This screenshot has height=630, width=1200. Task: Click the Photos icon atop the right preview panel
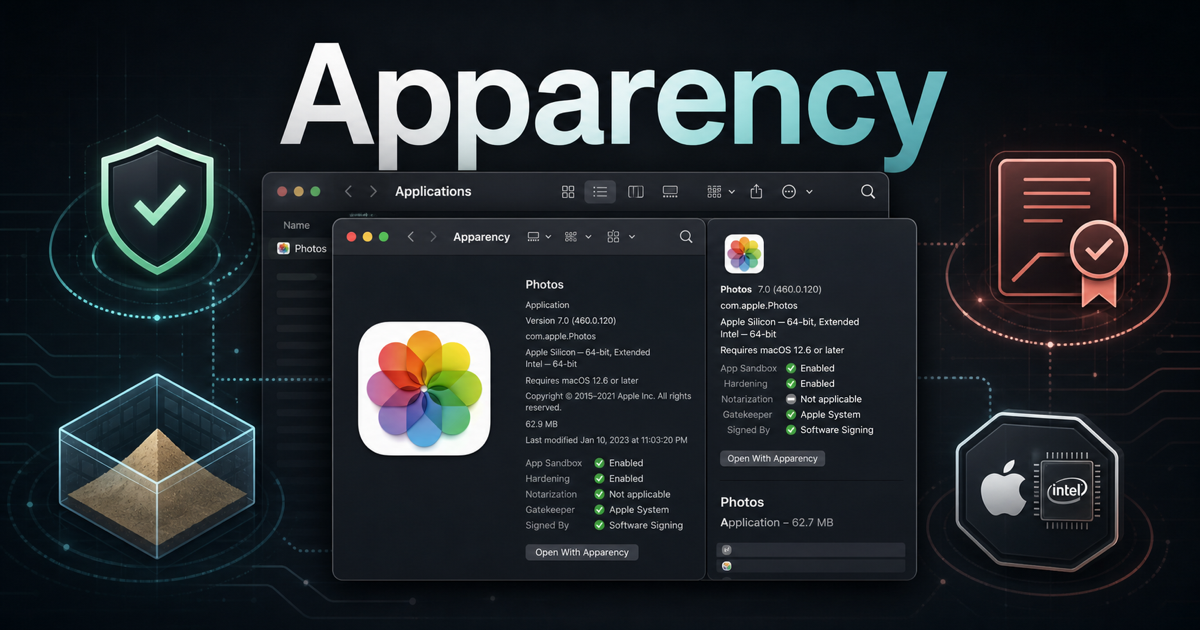[744, 254]
